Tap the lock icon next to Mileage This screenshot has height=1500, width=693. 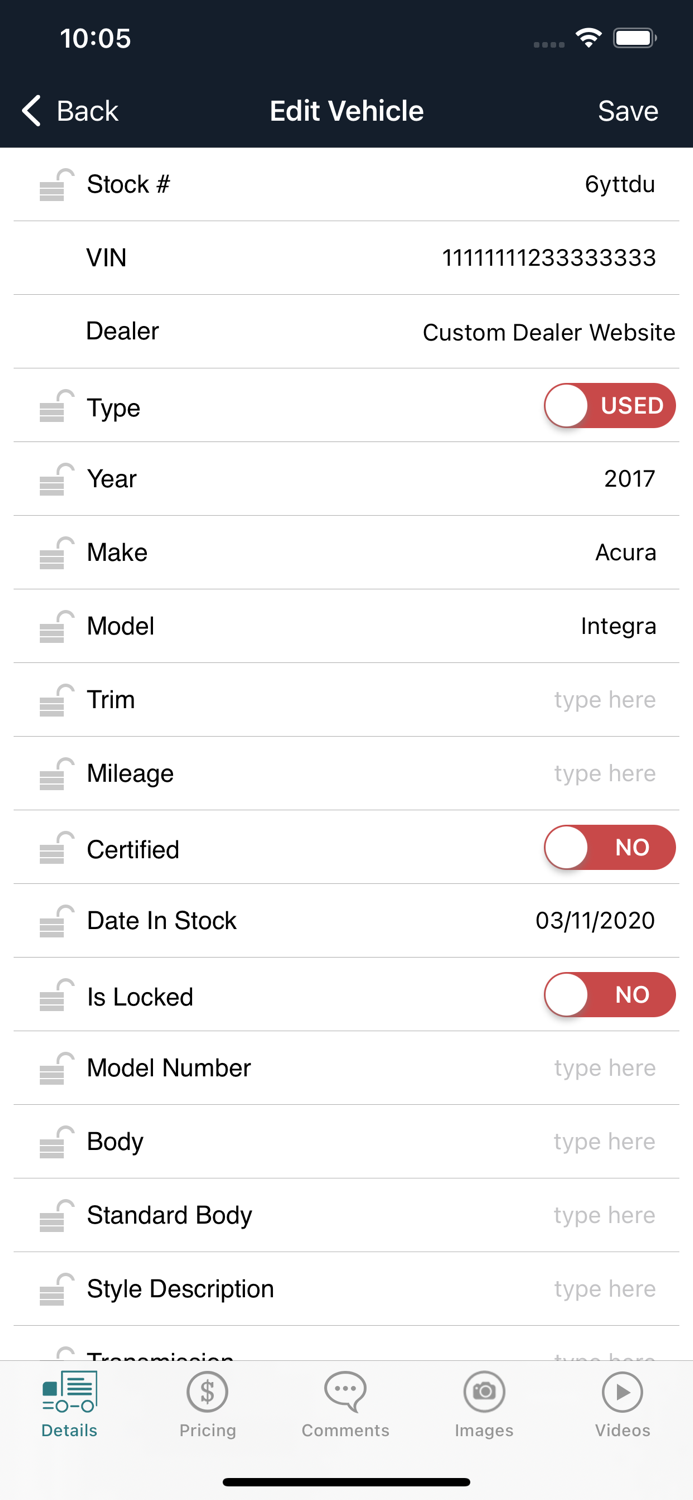[x=57, y=774]
